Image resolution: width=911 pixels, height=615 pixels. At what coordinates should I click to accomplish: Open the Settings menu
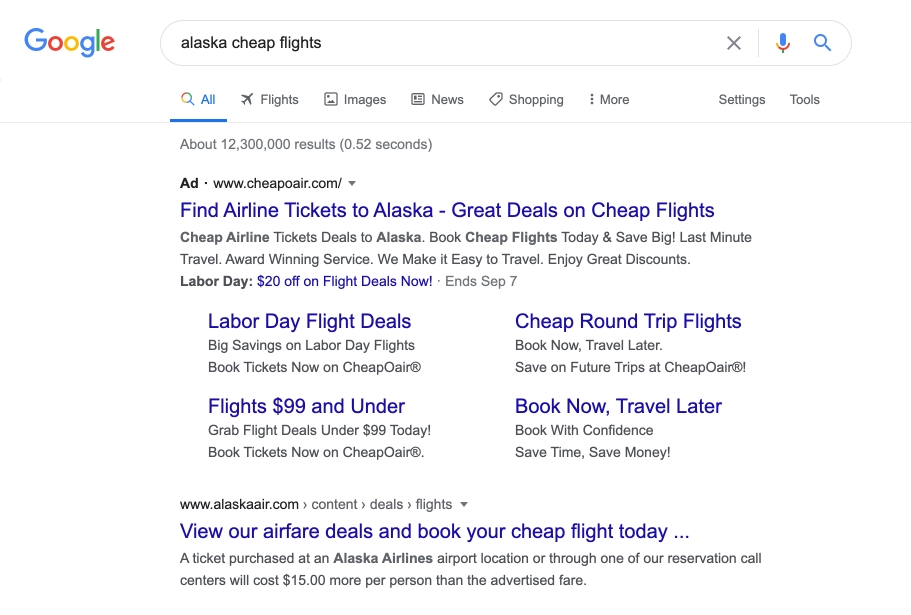coord(741,99)
